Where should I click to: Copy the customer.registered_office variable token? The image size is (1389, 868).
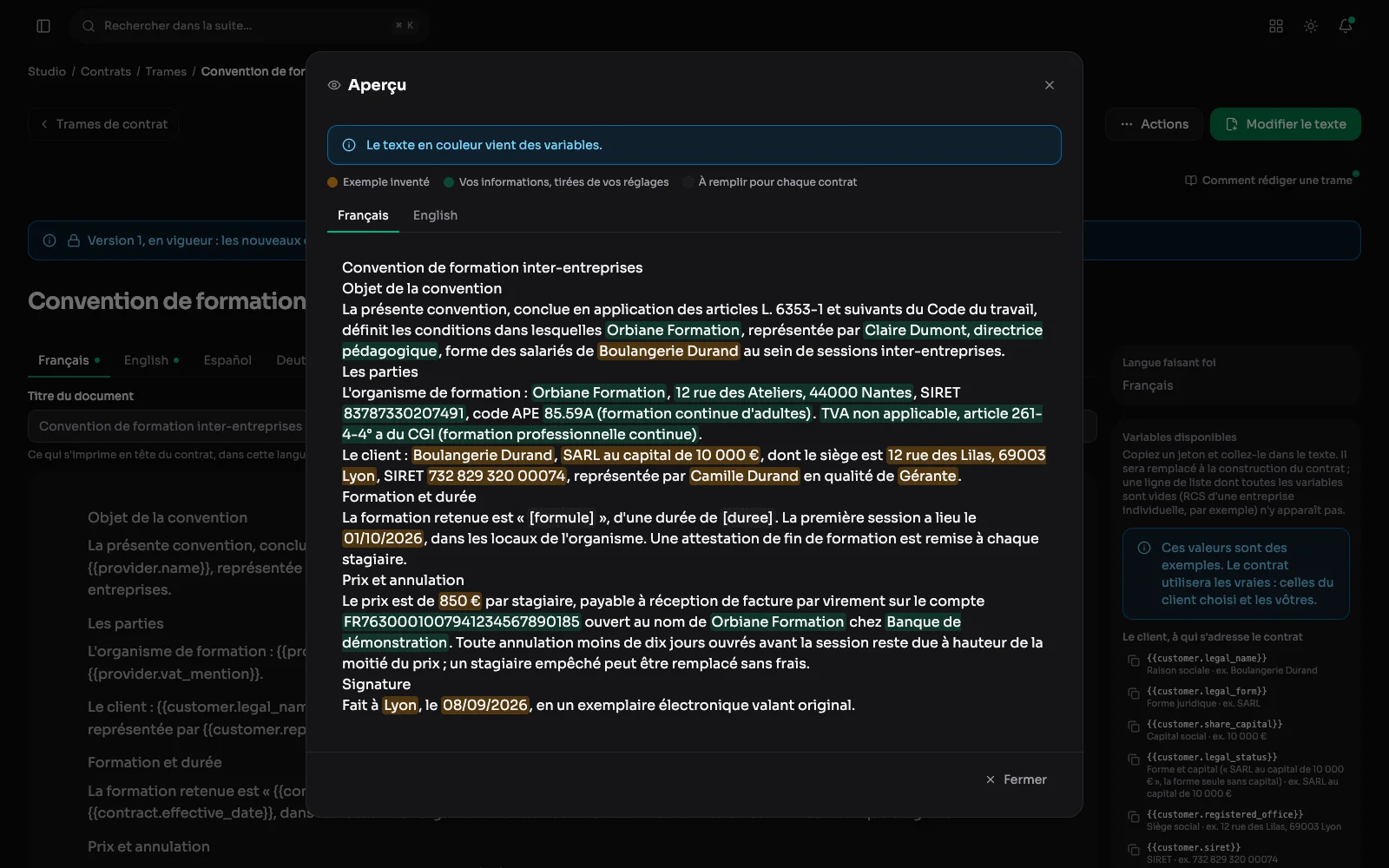1134,817
